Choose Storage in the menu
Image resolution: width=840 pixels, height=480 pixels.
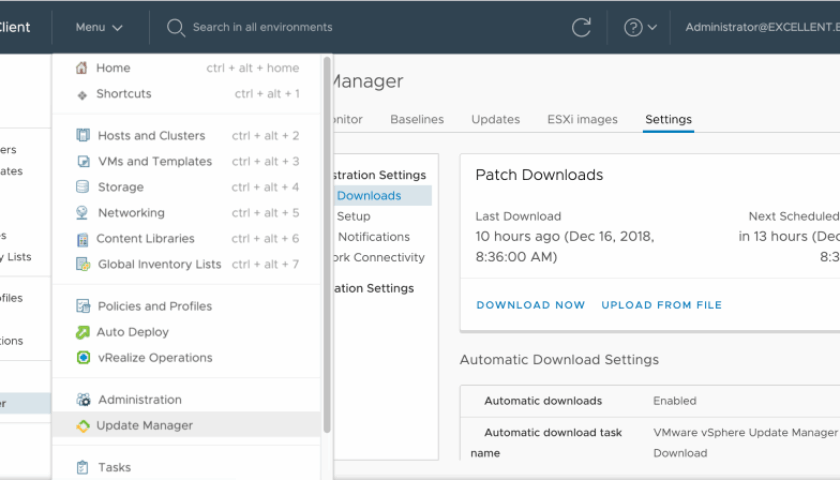click(x=187, y=187)
